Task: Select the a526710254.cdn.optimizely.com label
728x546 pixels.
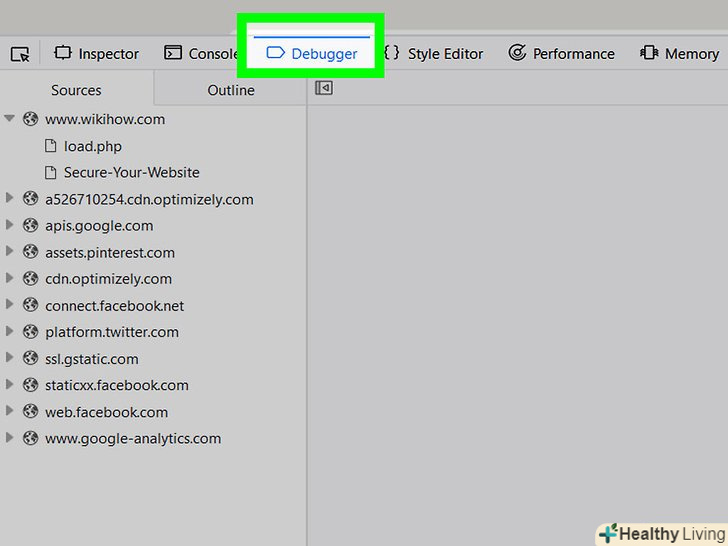Action: click(149, 200)
